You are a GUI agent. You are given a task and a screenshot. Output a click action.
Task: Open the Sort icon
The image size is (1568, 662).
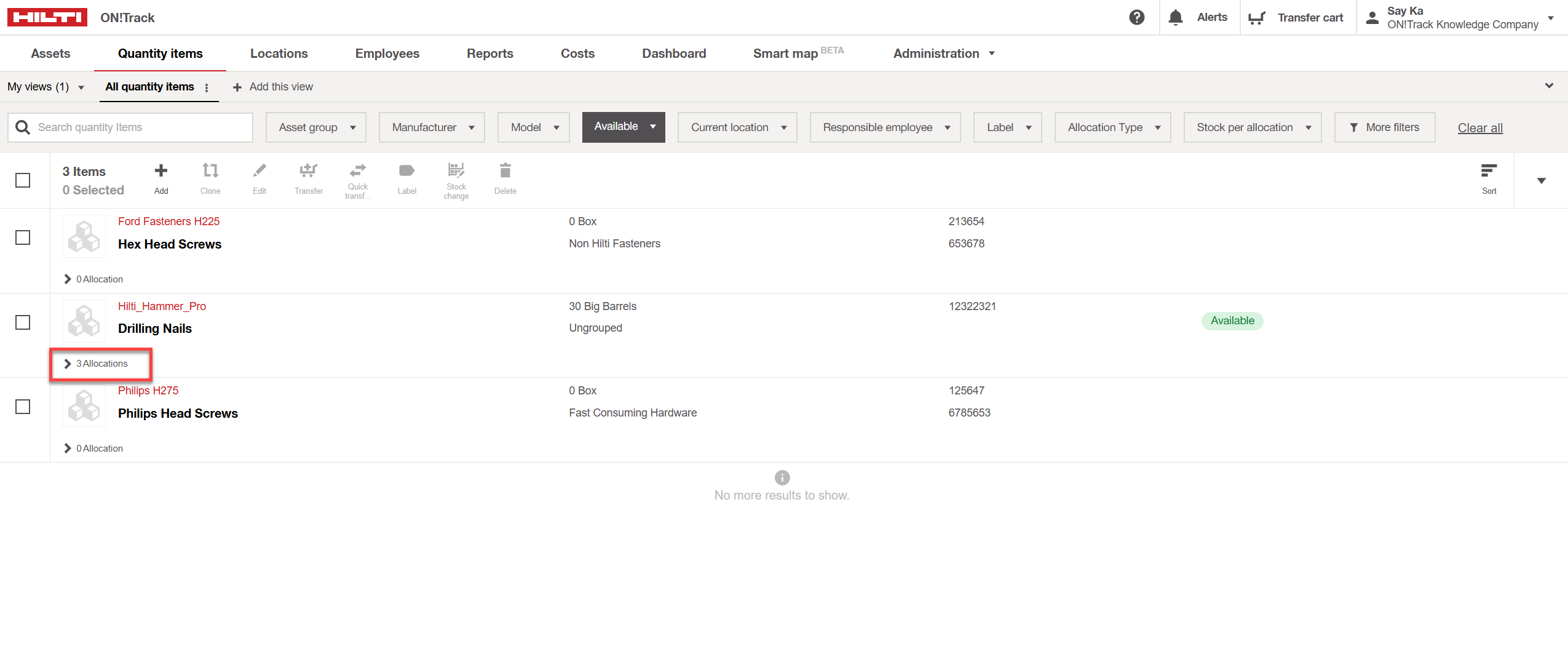click(1489, 170)
